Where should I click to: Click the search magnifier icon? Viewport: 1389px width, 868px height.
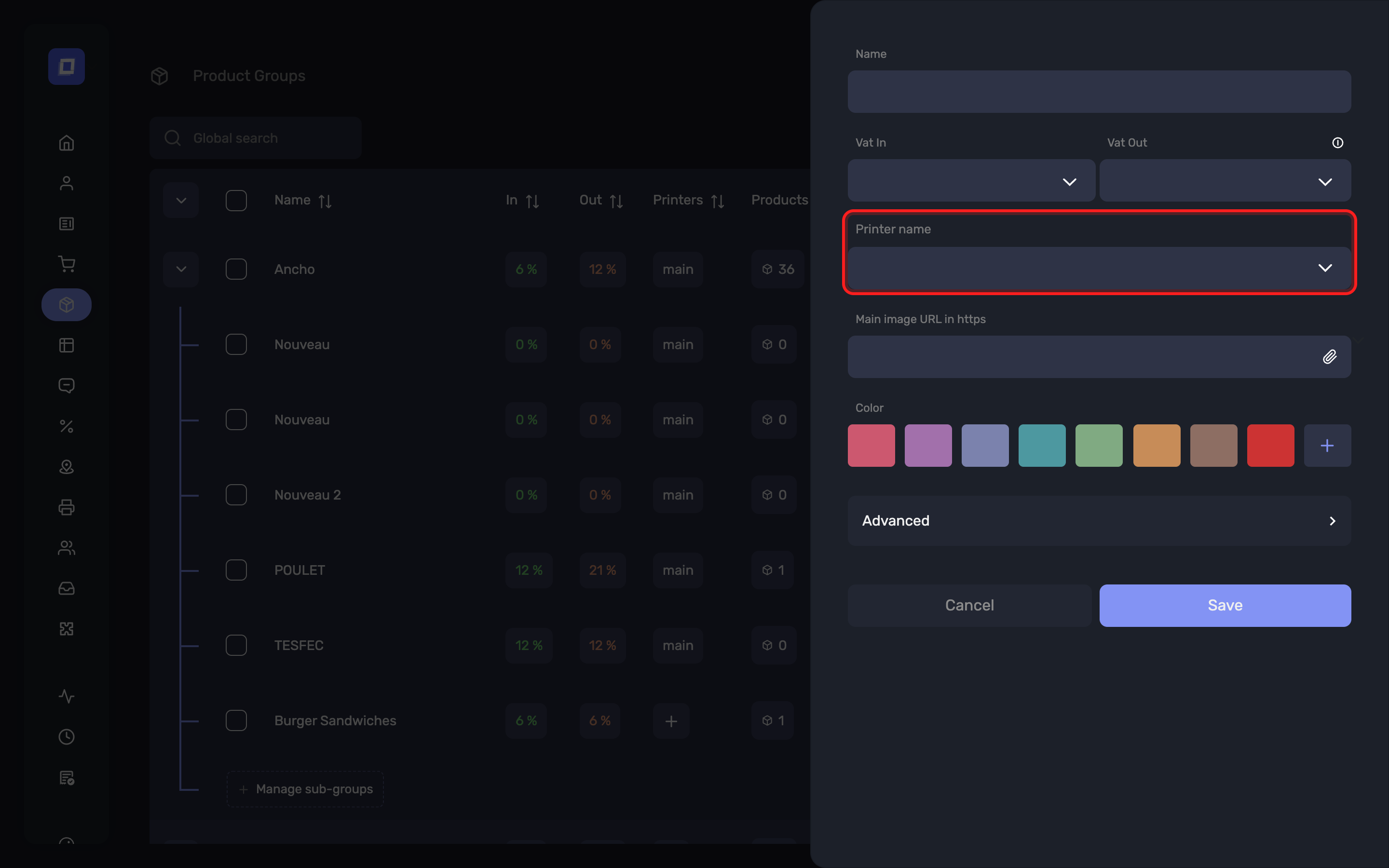(x=172, y=138)
